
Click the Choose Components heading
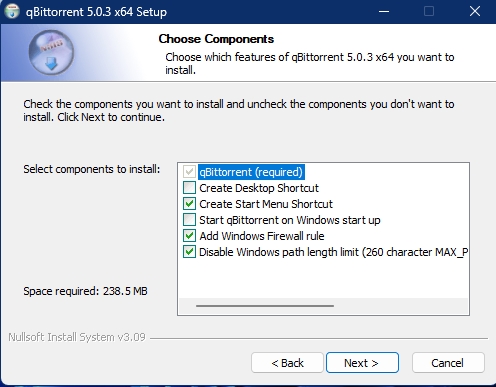click(x=216, y=39)
